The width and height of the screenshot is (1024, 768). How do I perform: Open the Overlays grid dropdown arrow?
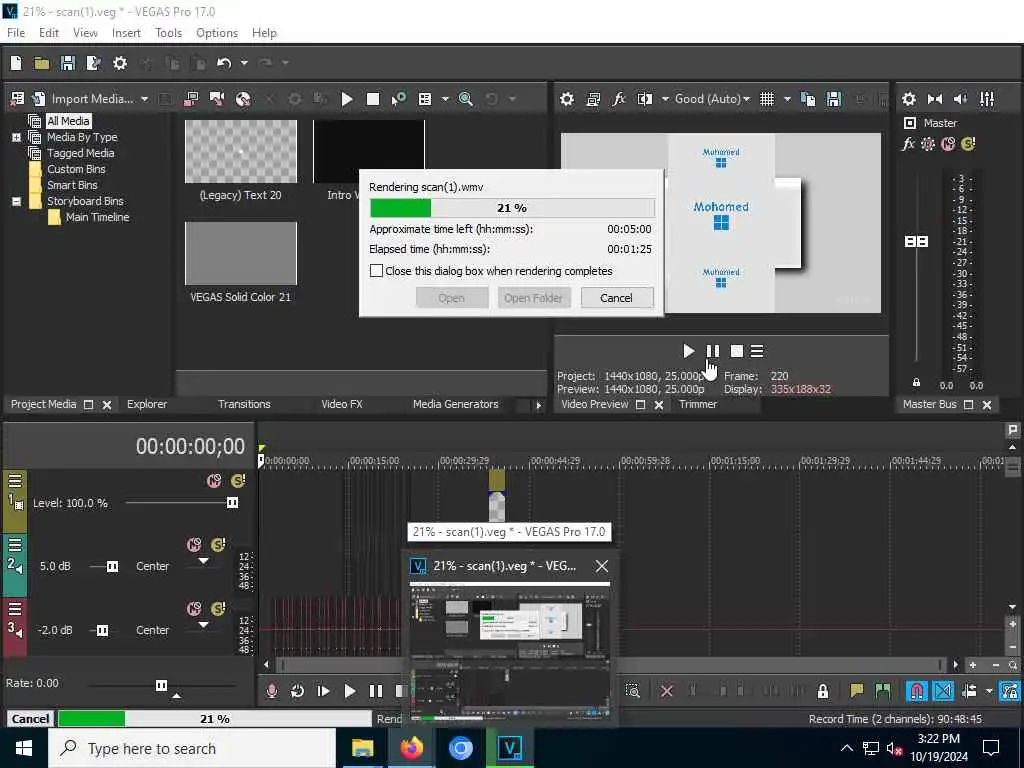coord(787,99)
